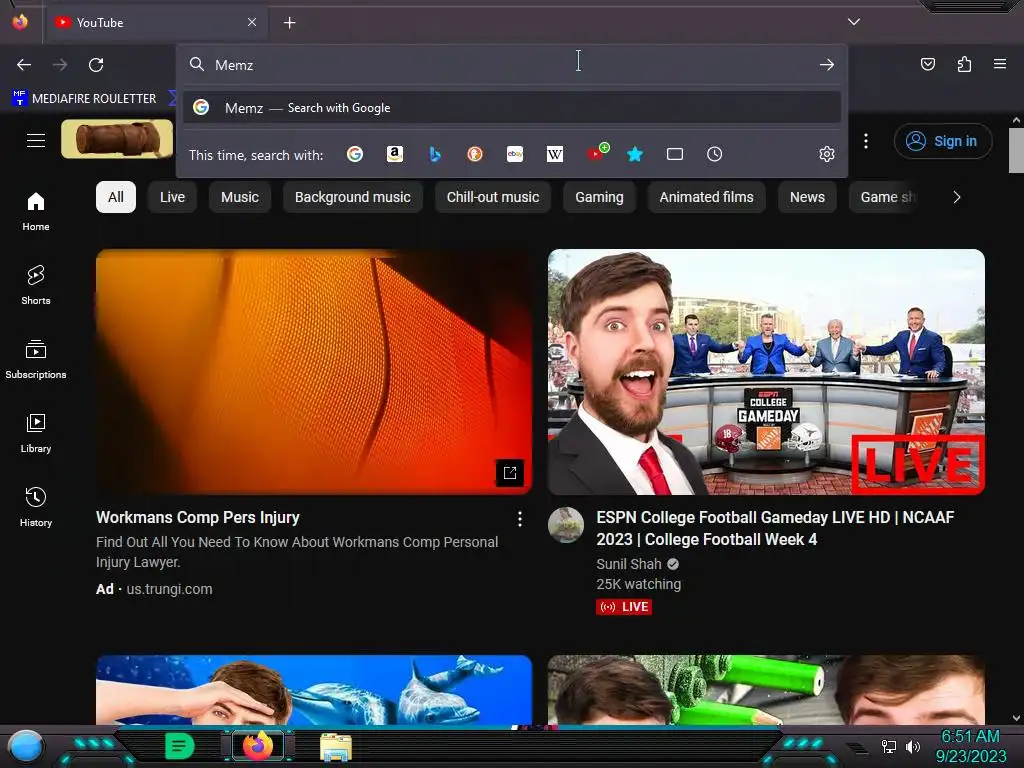Open the green battery video thumbnail
Screen dimensions: 1024x768
coord(766,690)
